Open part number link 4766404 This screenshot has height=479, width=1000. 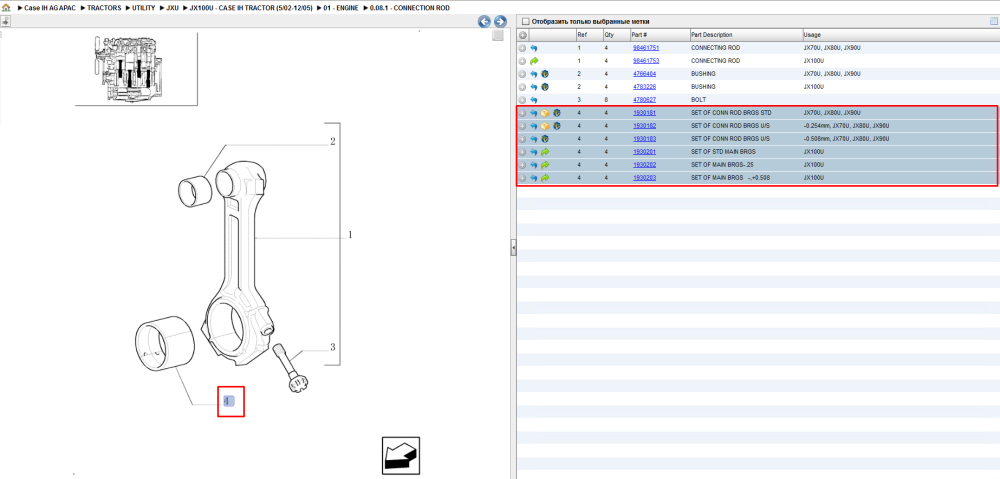(644, 74)
